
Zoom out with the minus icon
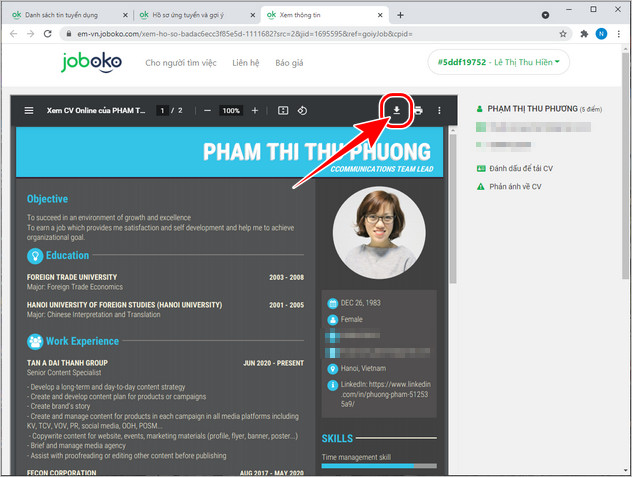207,110
